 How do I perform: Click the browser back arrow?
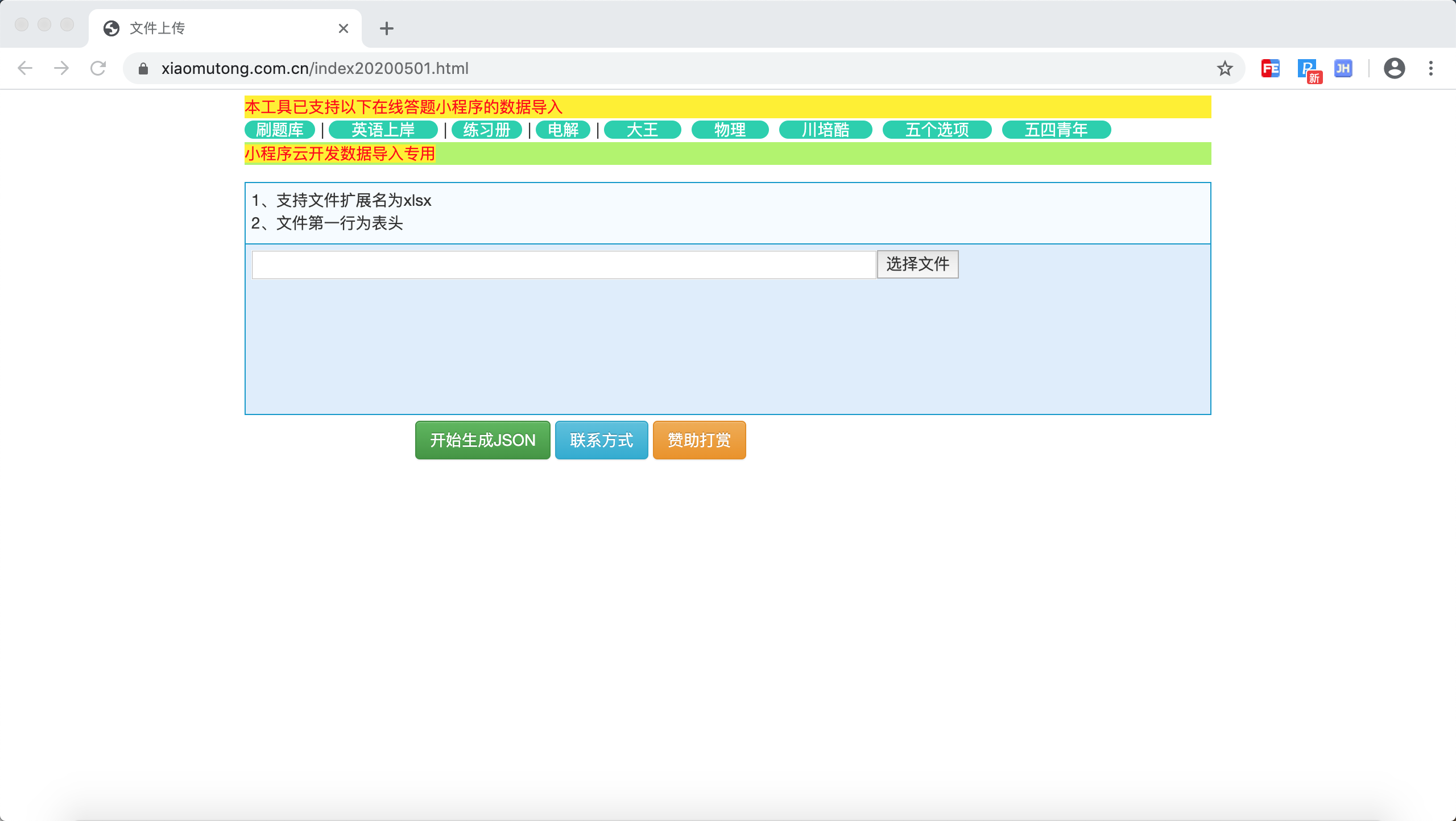coord(25,68)
